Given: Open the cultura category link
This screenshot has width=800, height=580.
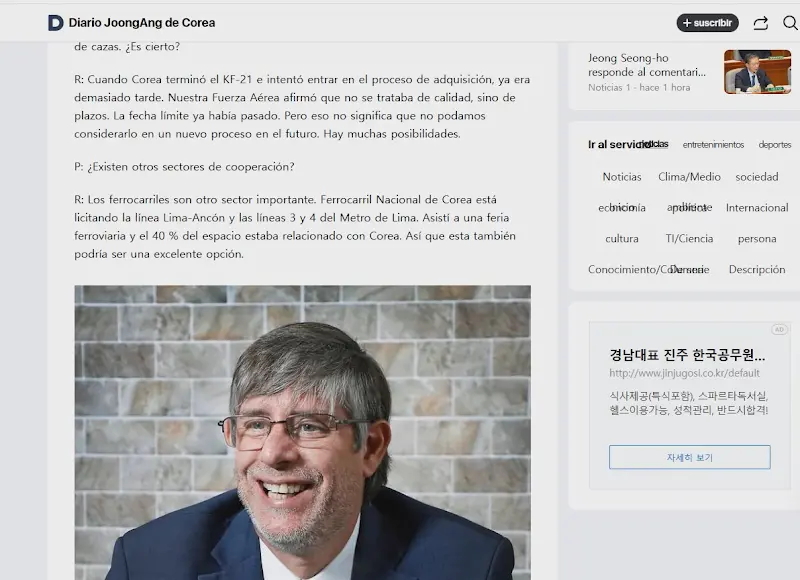Looking at the screenshot, I should pos(622,239).
